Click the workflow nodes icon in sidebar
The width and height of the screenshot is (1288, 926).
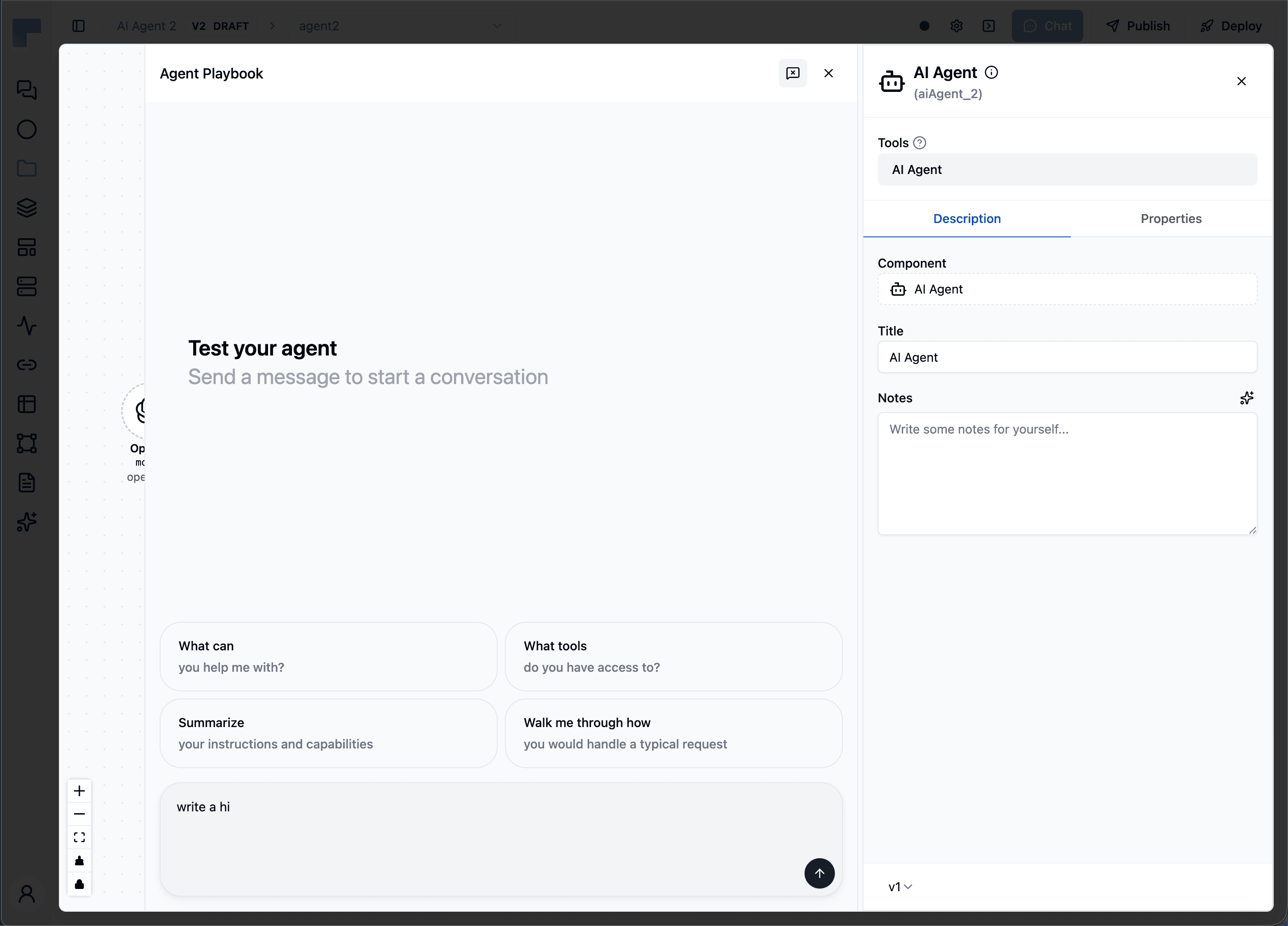click(27, 443)
